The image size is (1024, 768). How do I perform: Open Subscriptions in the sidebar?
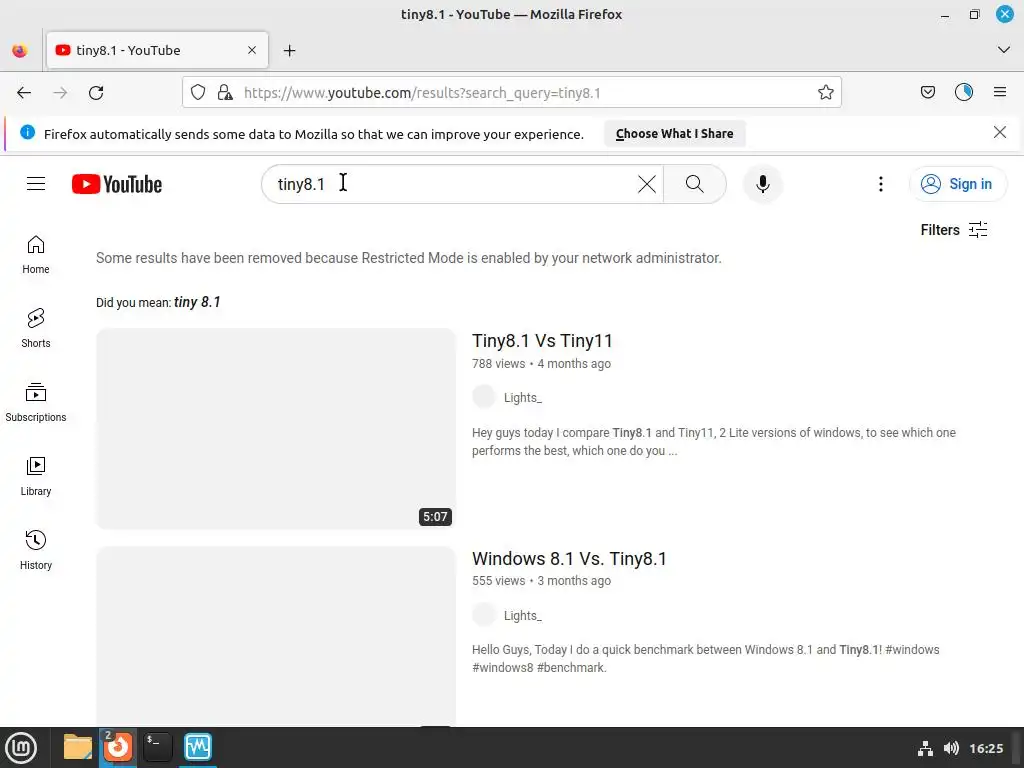(36, 402)
